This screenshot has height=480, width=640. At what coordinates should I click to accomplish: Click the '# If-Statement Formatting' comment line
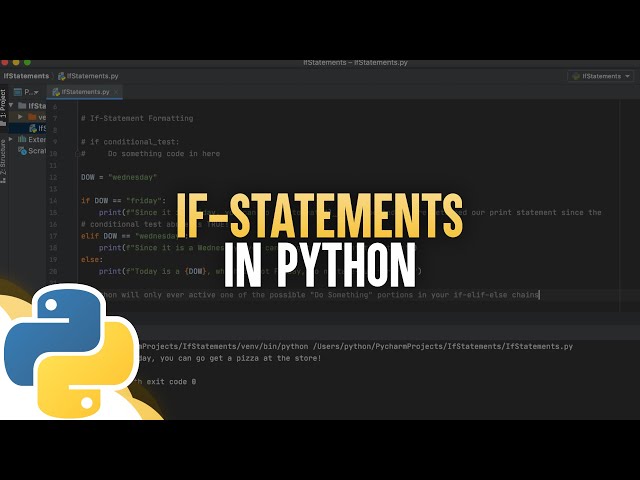coord(137,118)
